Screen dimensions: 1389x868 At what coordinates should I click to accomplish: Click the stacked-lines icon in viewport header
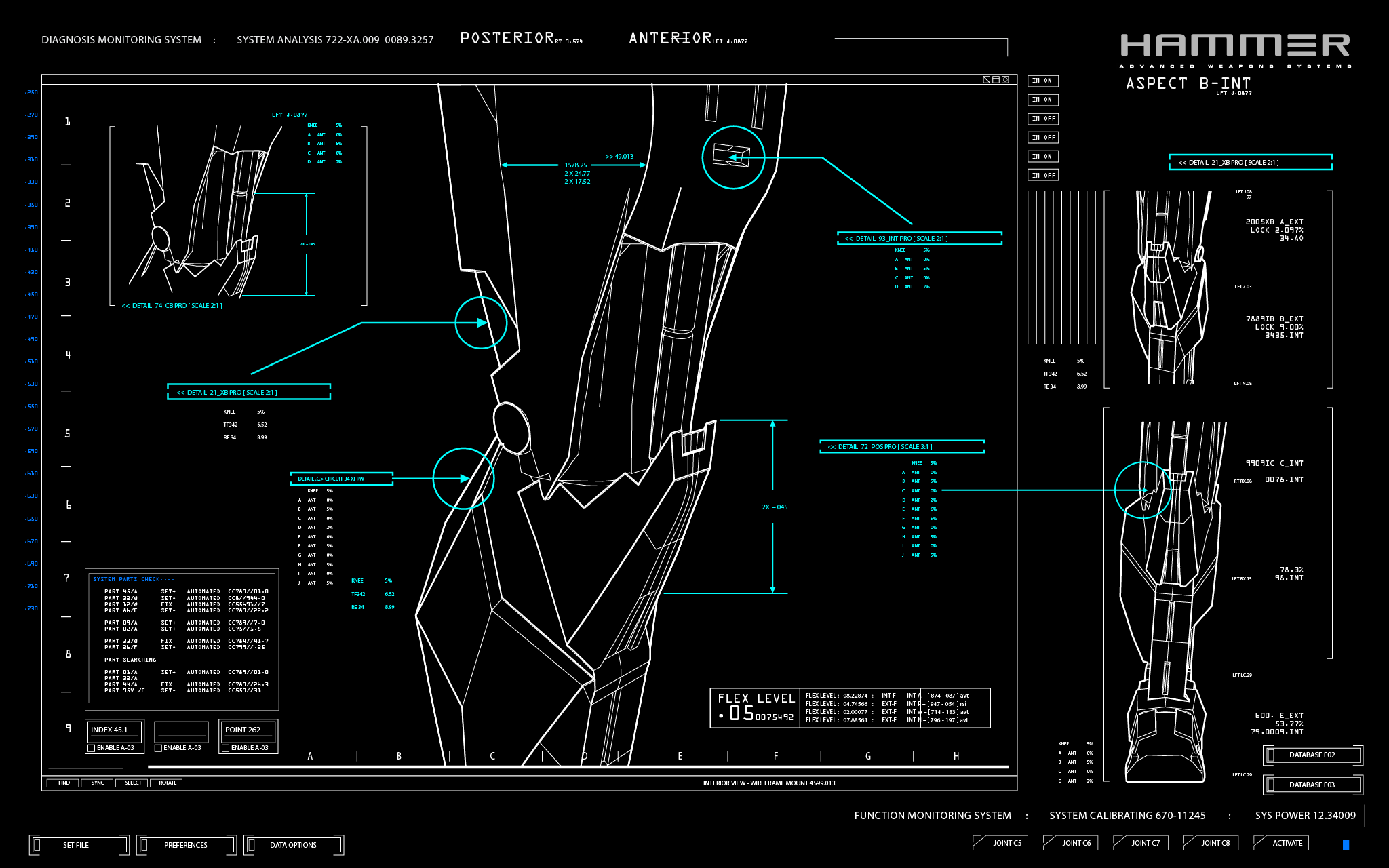click(x=996, y=80)
